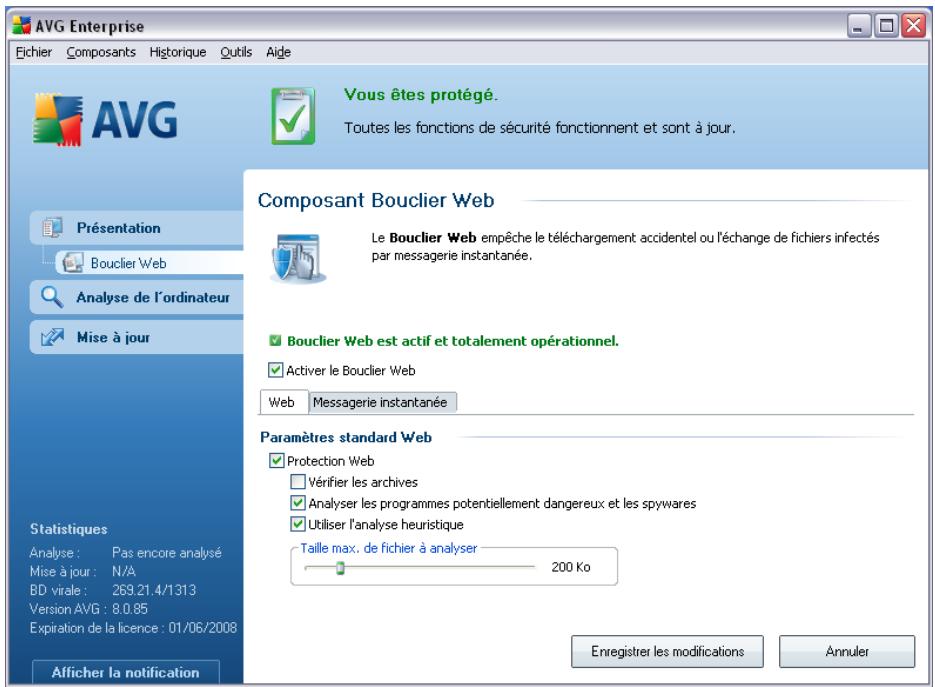Click the green checkmark protection status icon
Viewport: 935px width, 687px height.
[x=293, y=116]
